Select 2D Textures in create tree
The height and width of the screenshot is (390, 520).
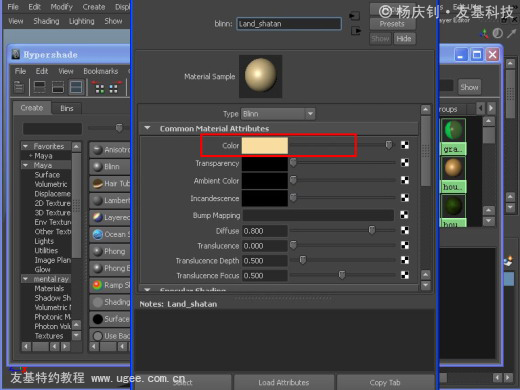click(52, 203)
